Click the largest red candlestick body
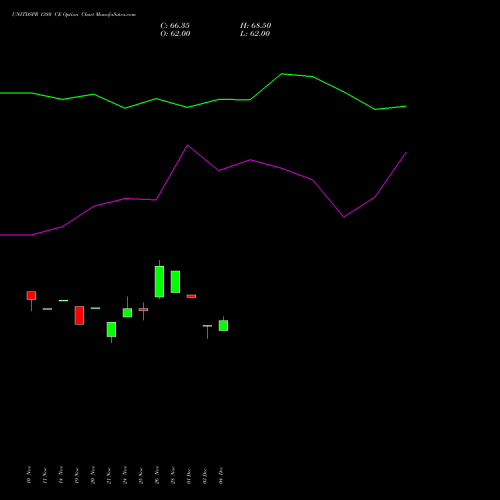This screenshot has height=500, width=500. (x=79, y=315)
